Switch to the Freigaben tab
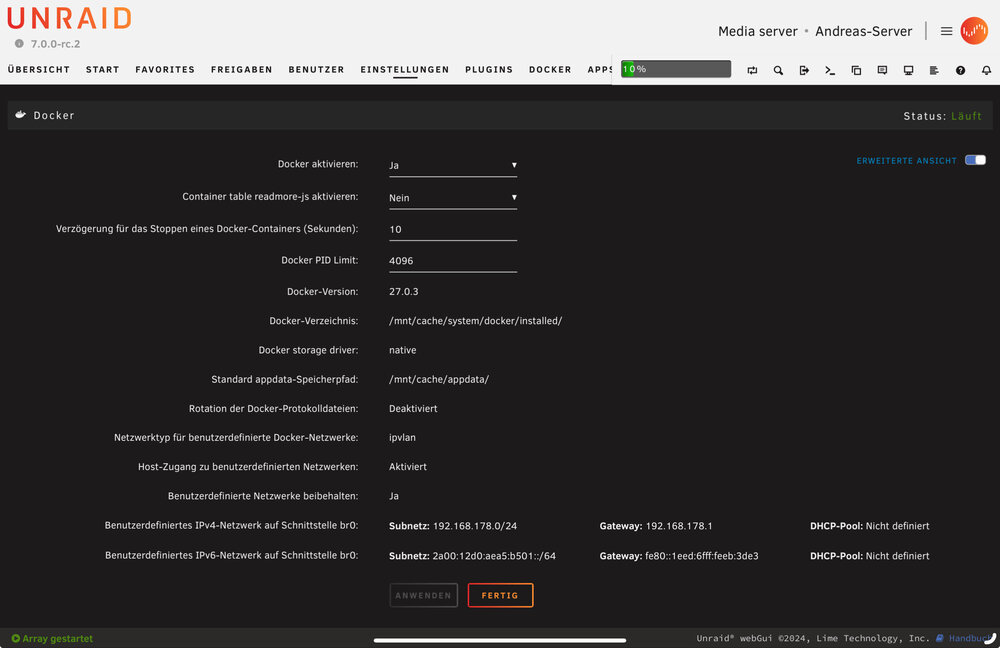The height and width of the screenshot is (648, 1000). click(x=242, y=70)
